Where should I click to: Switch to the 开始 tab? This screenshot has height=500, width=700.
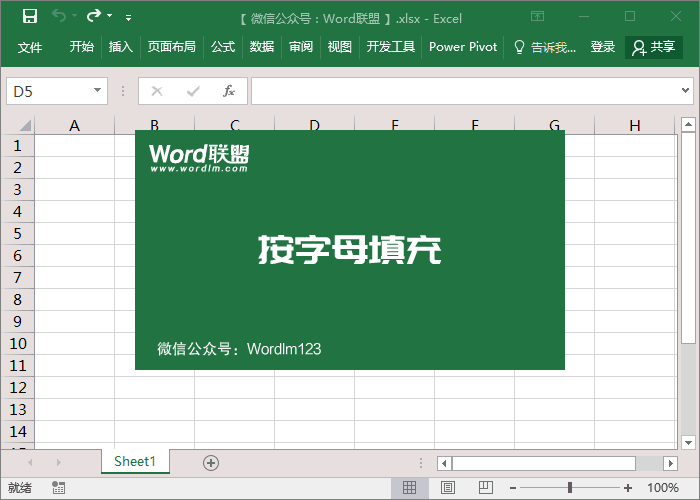(x=82, y=47)
